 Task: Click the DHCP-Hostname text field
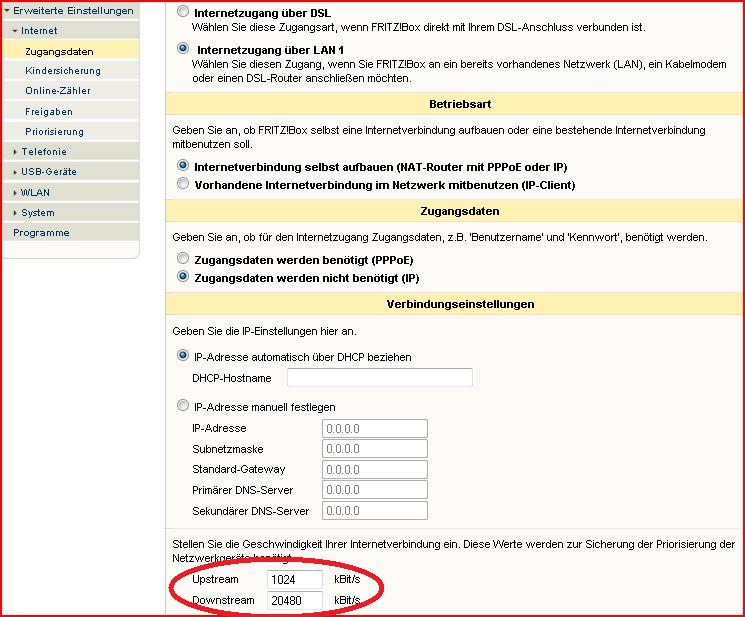(379, 378)
